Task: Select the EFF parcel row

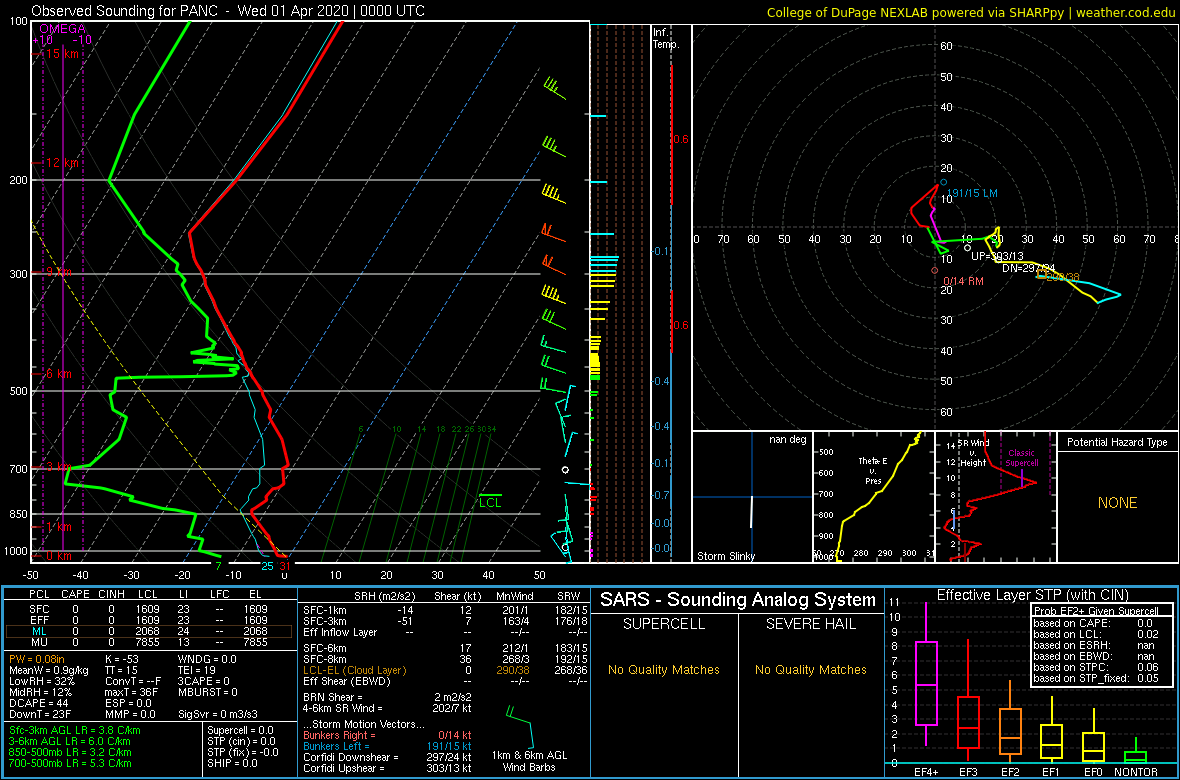Action: point(151,620)
